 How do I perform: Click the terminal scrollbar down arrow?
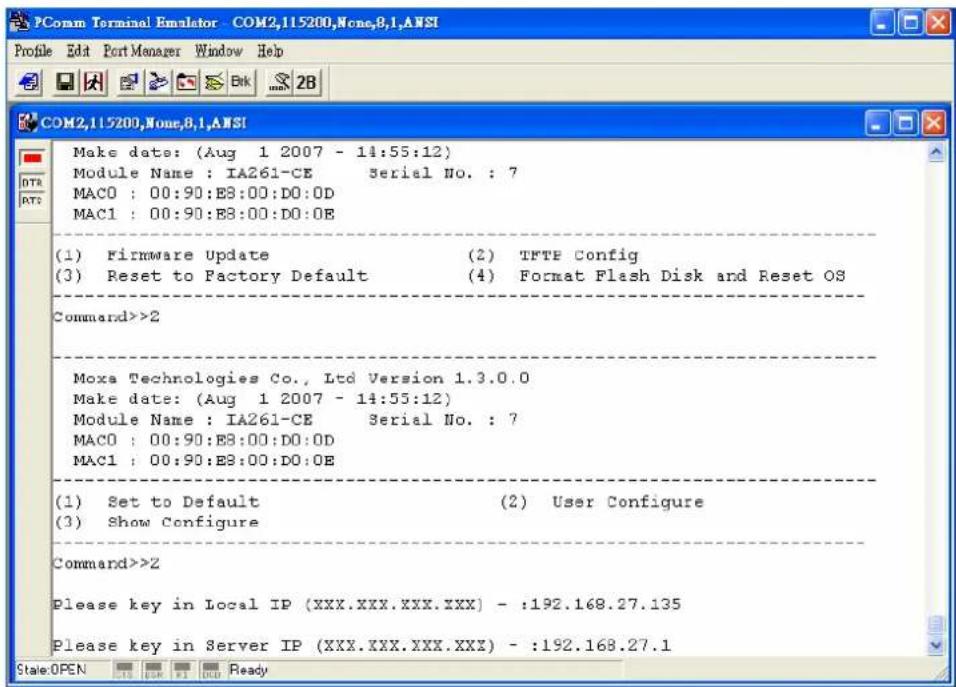pyautogui.click(x=936, y=646)
